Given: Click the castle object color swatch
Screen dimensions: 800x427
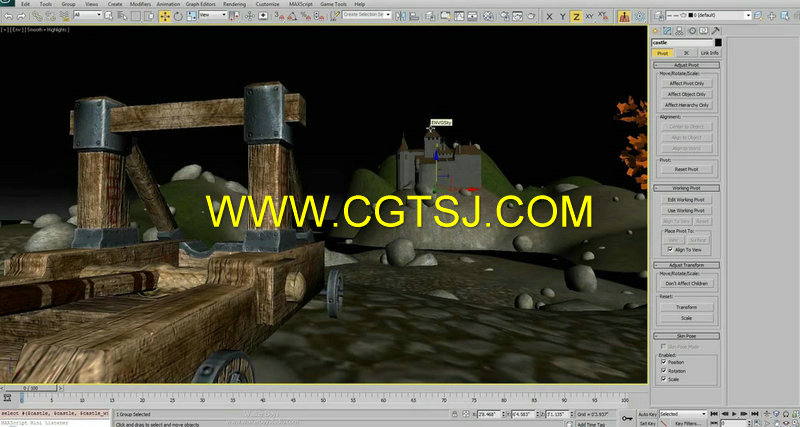Looking at the screenshot, I should pos(718,43).
